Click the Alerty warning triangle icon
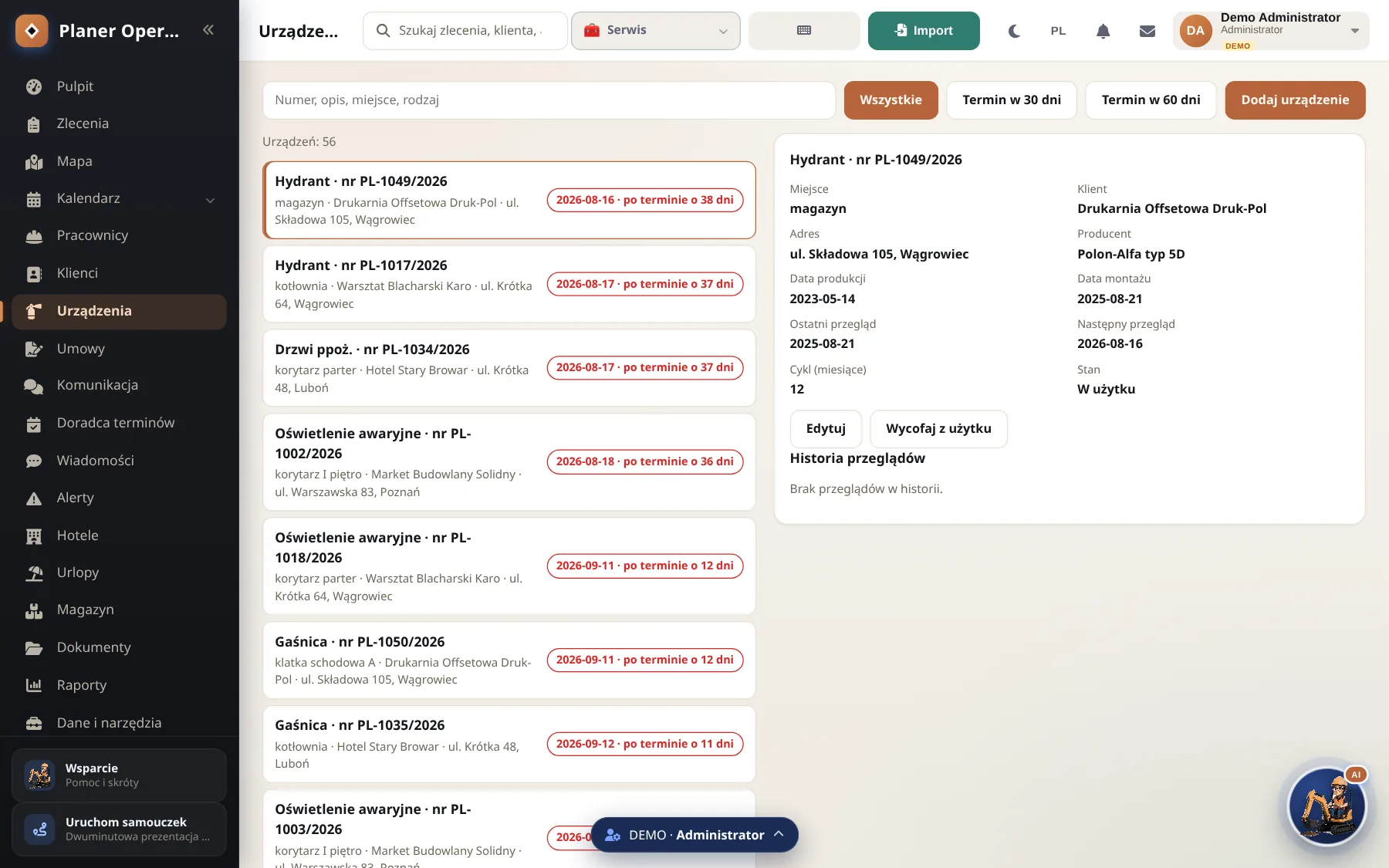1389x868 pixels. click(x=34, y=498)
